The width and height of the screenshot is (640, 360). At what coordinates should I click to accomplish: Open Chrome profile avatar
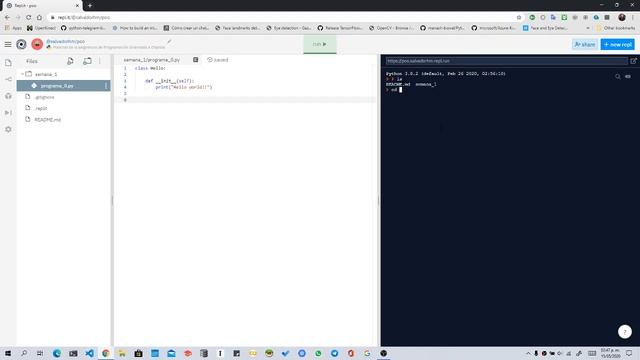pyautogui.click(x=622, y=17)
